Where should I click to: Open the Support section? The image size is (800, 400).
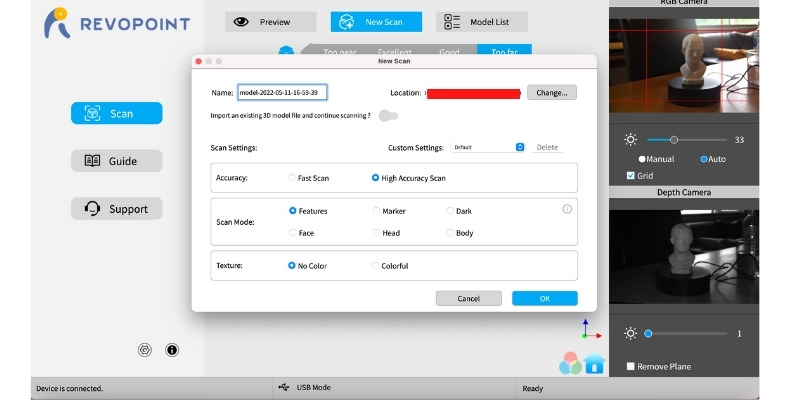pyautogui.click(x=117, y=209)
